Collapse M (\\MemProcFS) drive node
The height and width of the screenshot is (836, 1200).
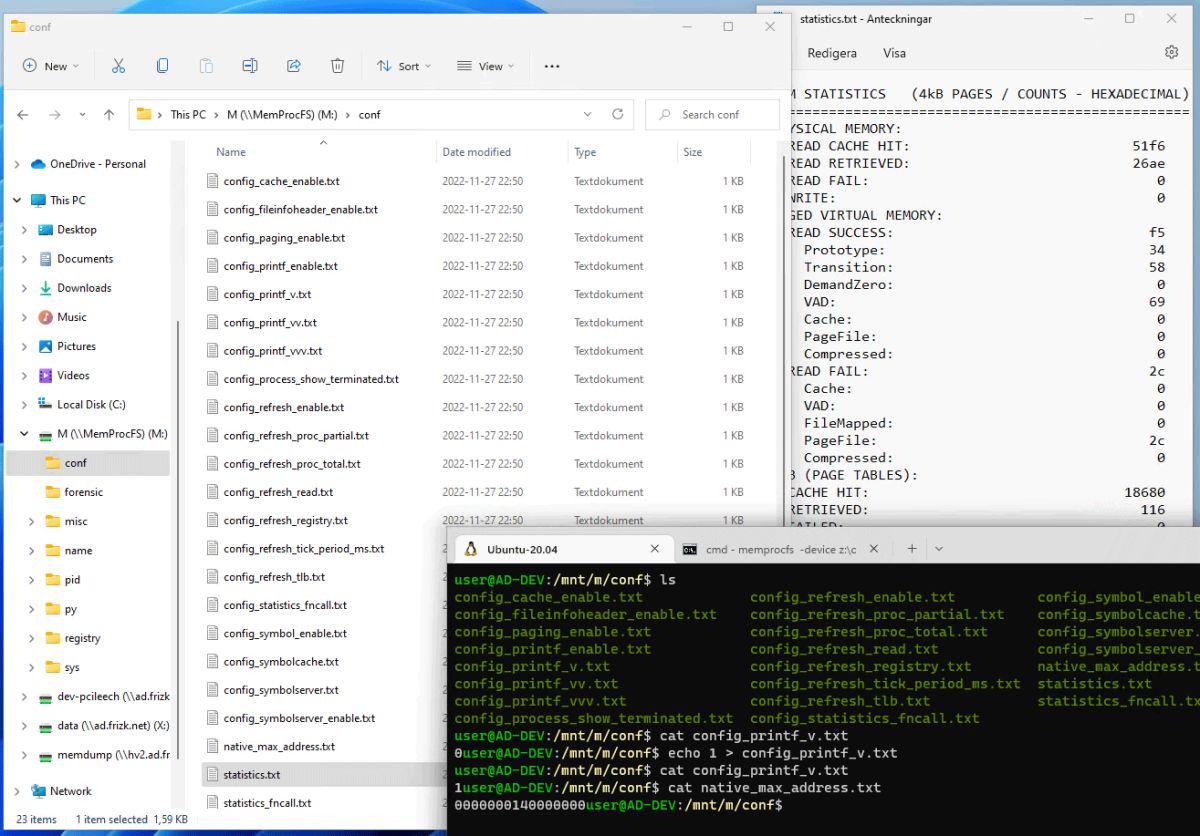pos(25,434)
